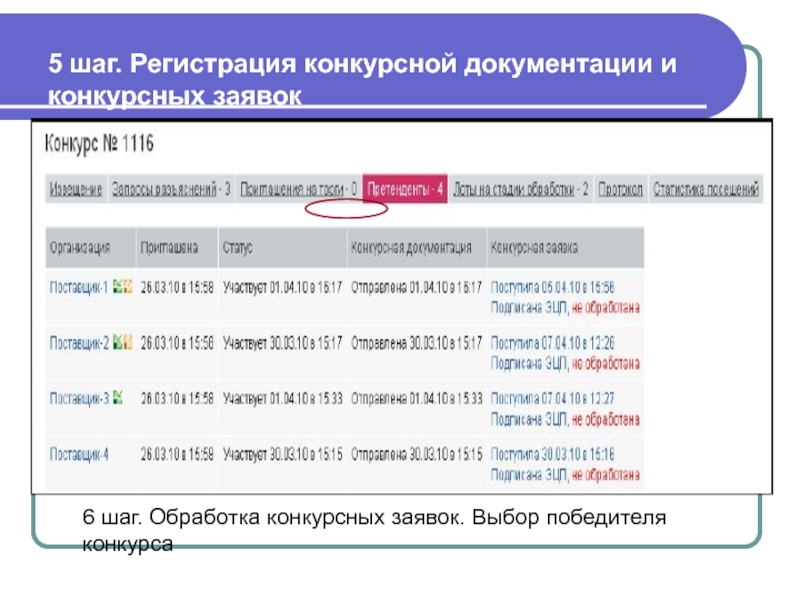
Task: Click the Конкурсная заявка column header
Action: point(566,248)
